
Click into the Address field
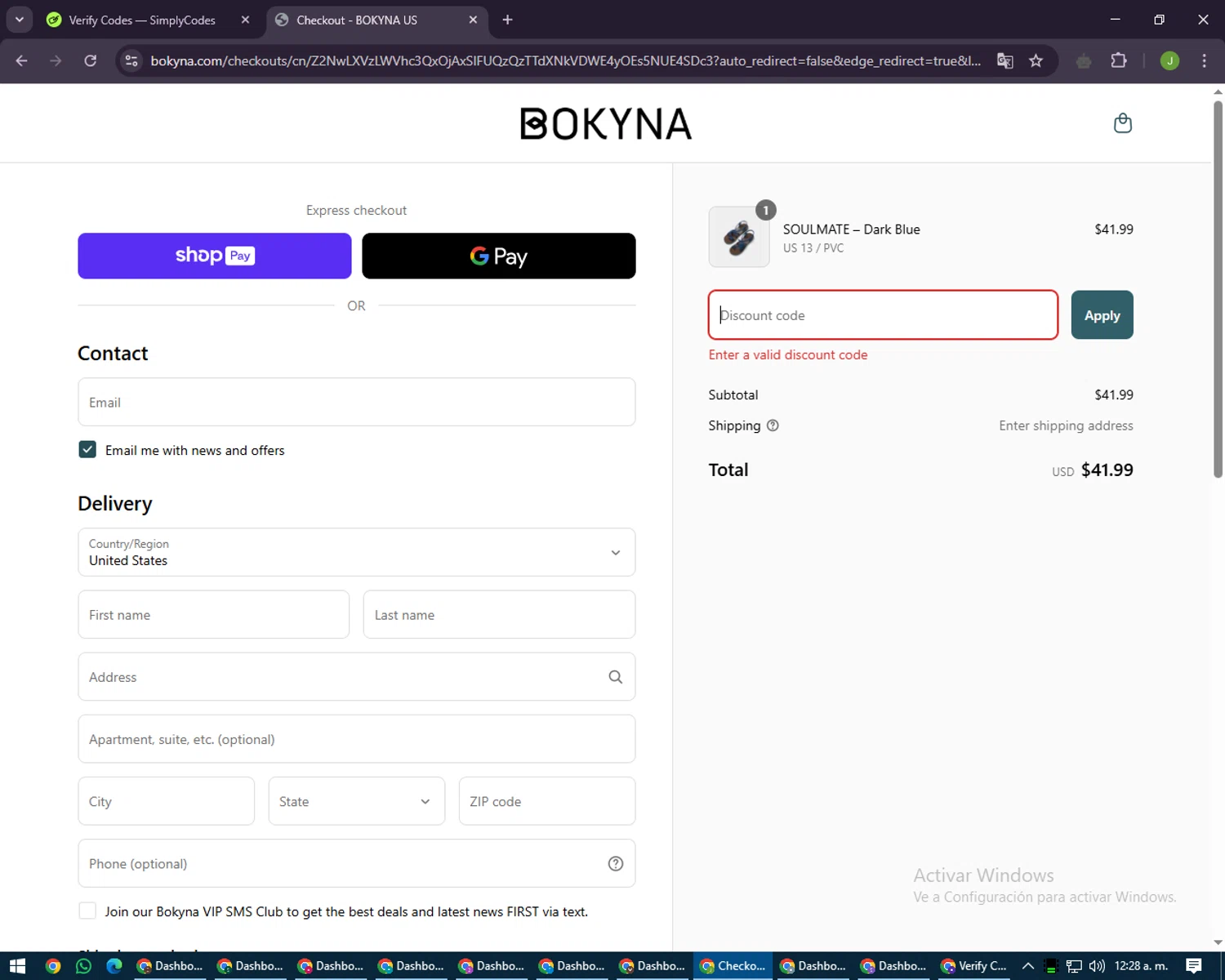pos(357,677)
